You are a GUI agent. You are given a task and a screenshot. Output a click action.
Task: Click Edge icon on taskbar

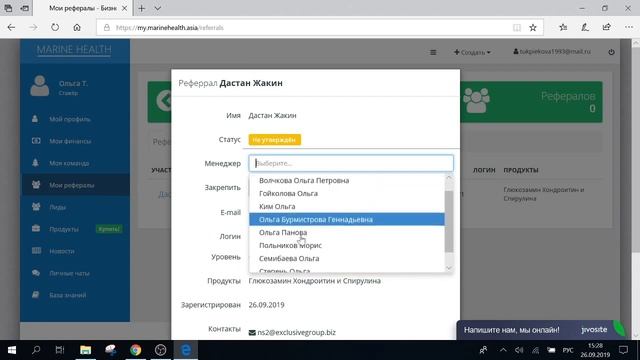click(186, 350)
